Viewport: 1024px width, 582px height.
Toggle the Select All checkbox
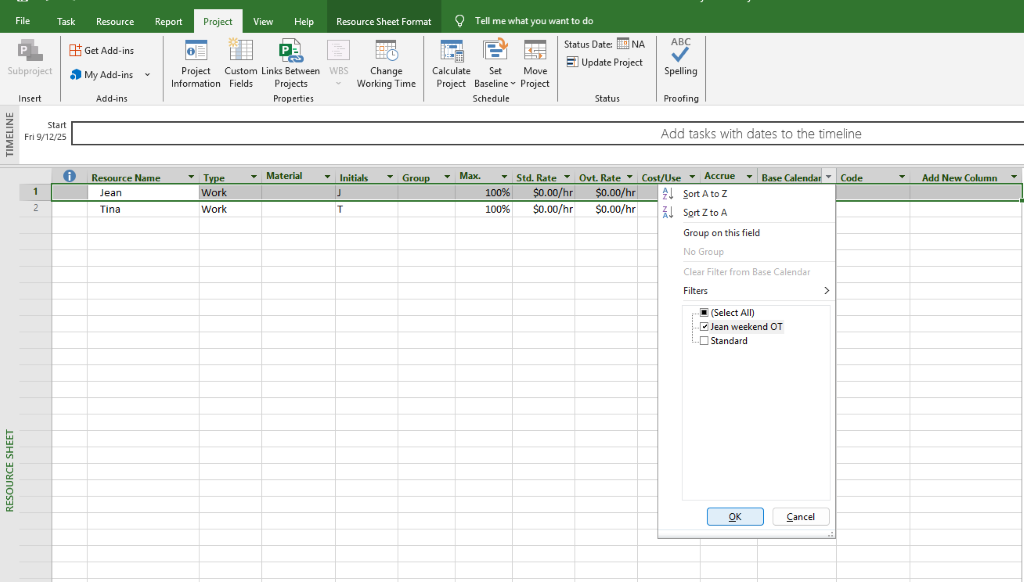(x=704, y=312)
